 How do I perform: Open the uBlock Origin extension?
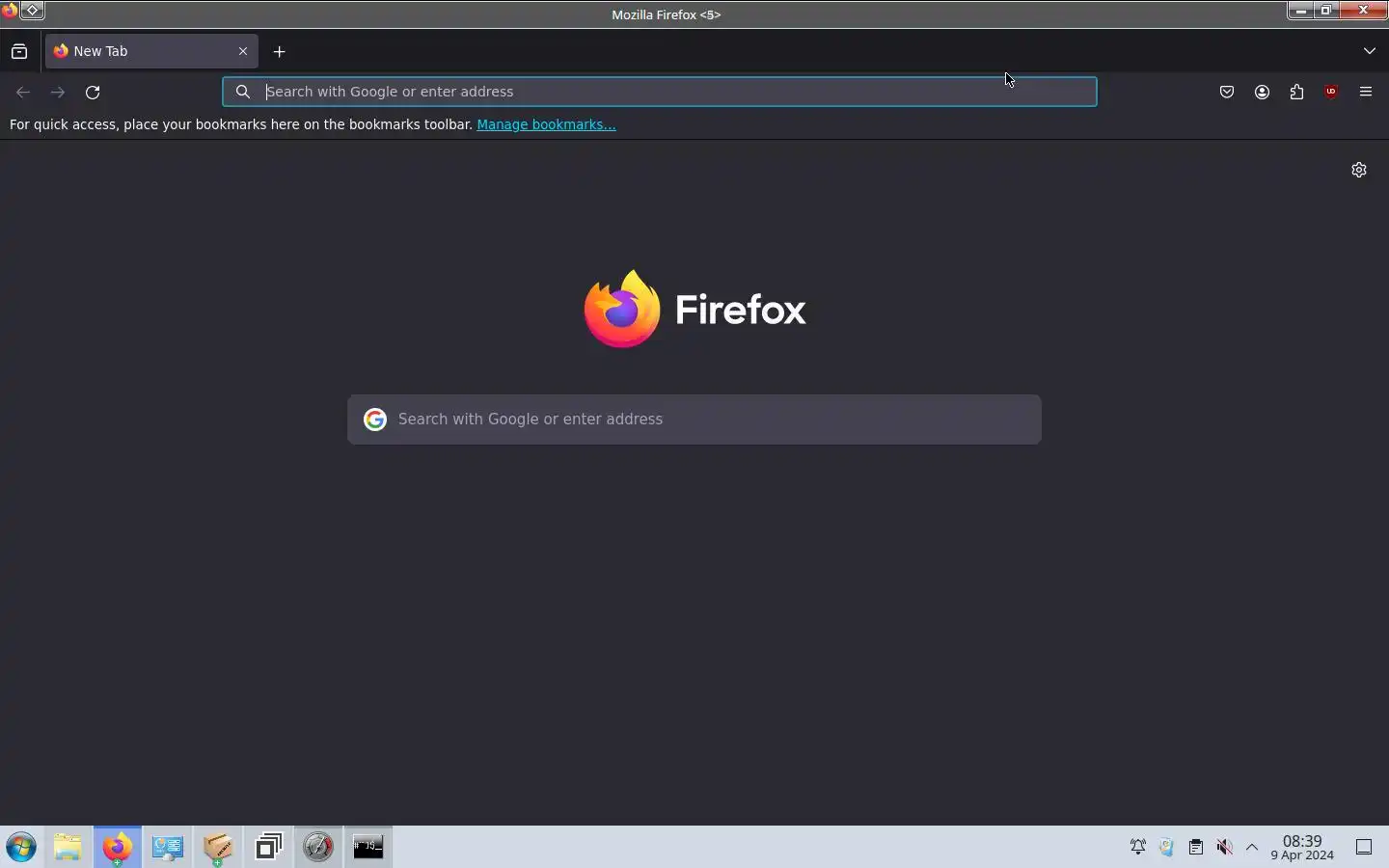click(1332, 93)
